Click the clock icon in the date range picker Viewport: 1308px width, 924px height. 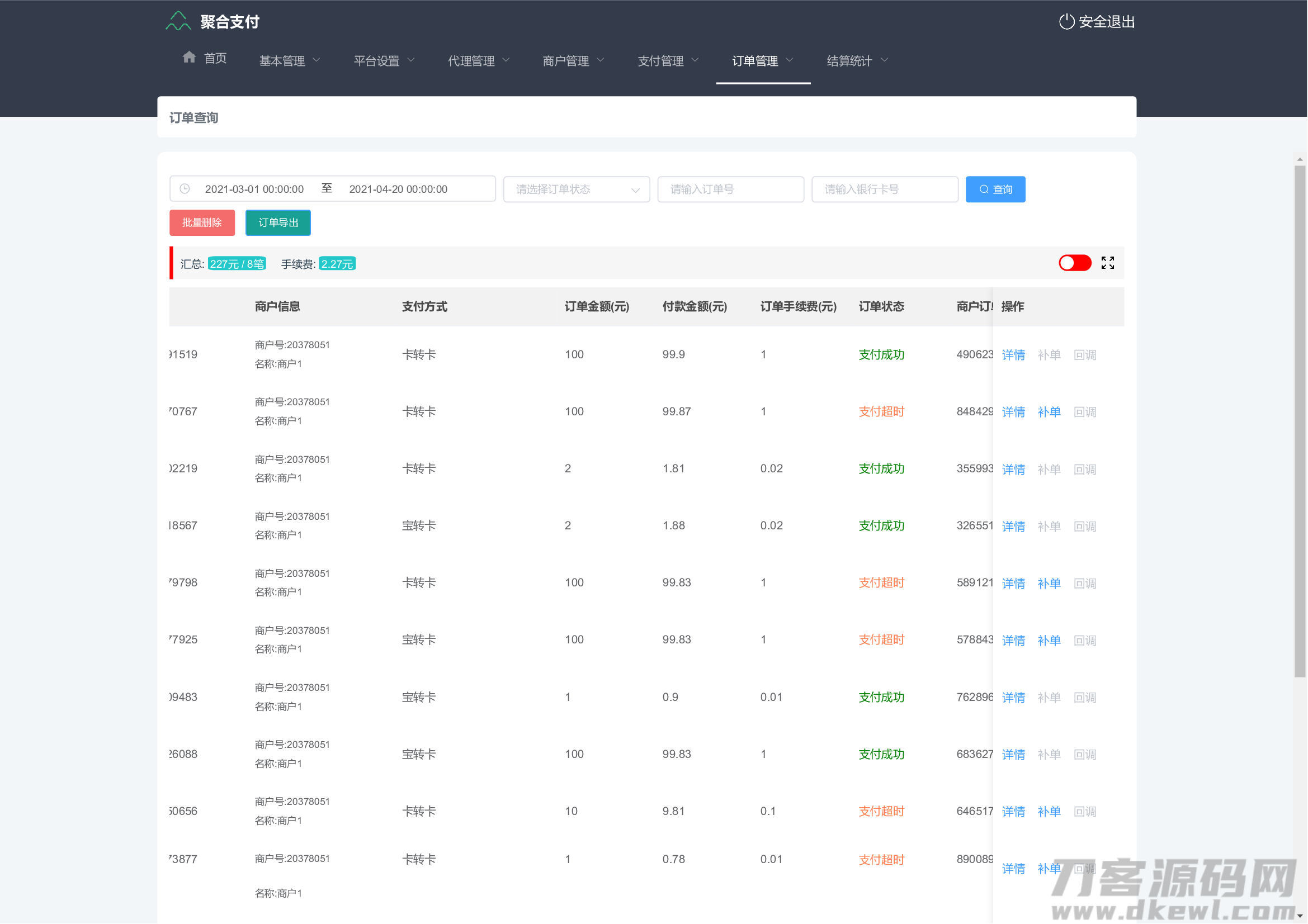pyautogui.click(x=185, y=188)
